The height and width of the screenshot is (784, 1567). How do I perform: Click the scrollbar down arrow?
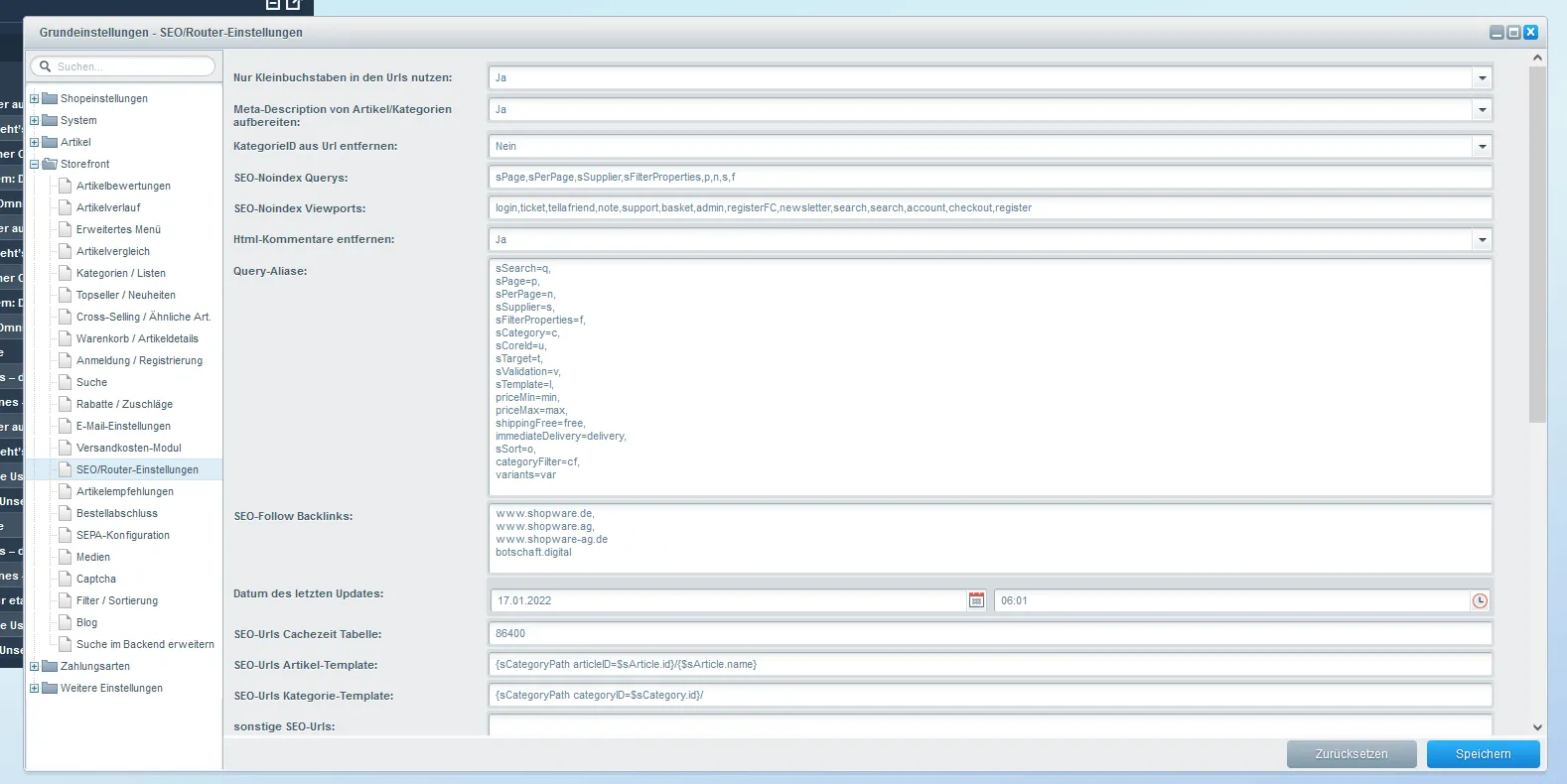pyautogui.click(x=1537, y=727)
